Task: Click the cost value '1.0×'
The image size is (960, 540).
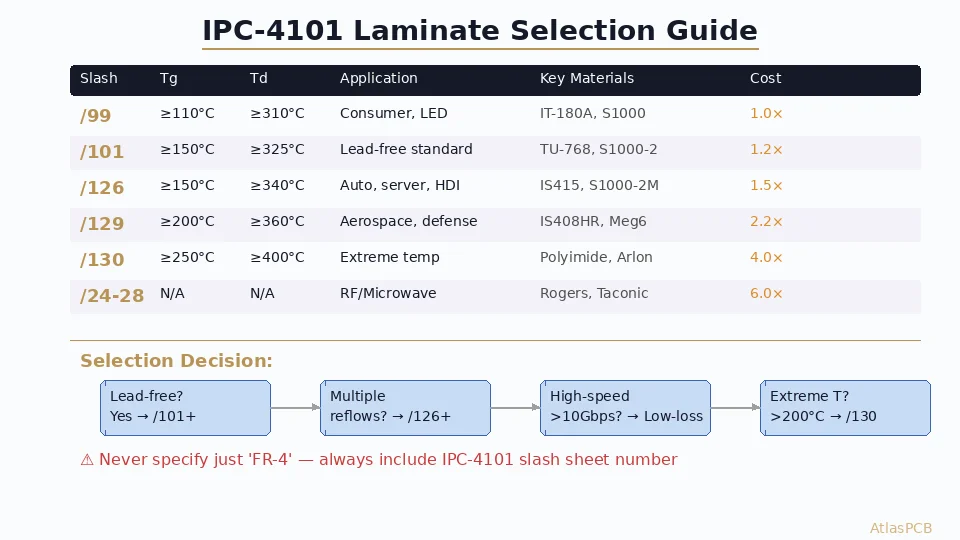Action: coord(766,113)
